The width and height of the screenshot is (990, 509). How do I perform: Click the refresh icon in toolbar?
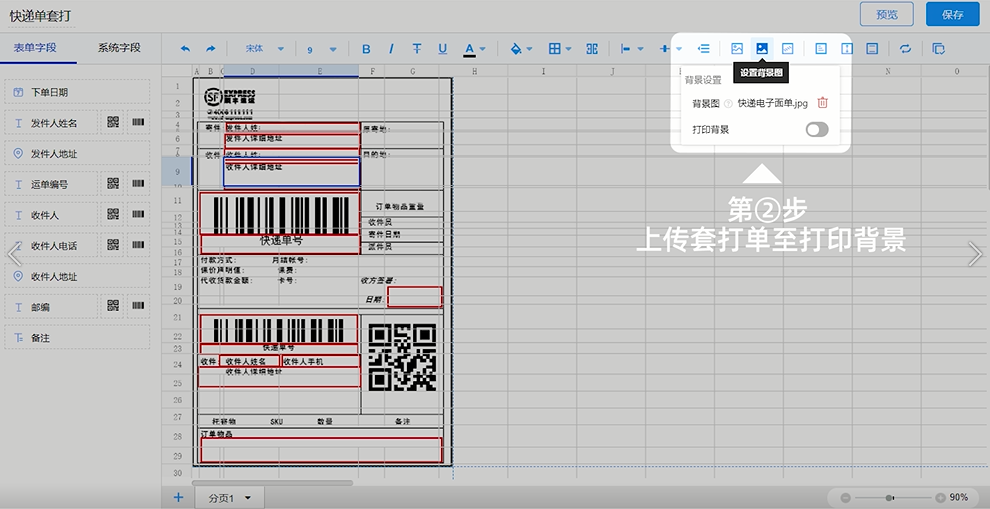(x=905, y=48)
